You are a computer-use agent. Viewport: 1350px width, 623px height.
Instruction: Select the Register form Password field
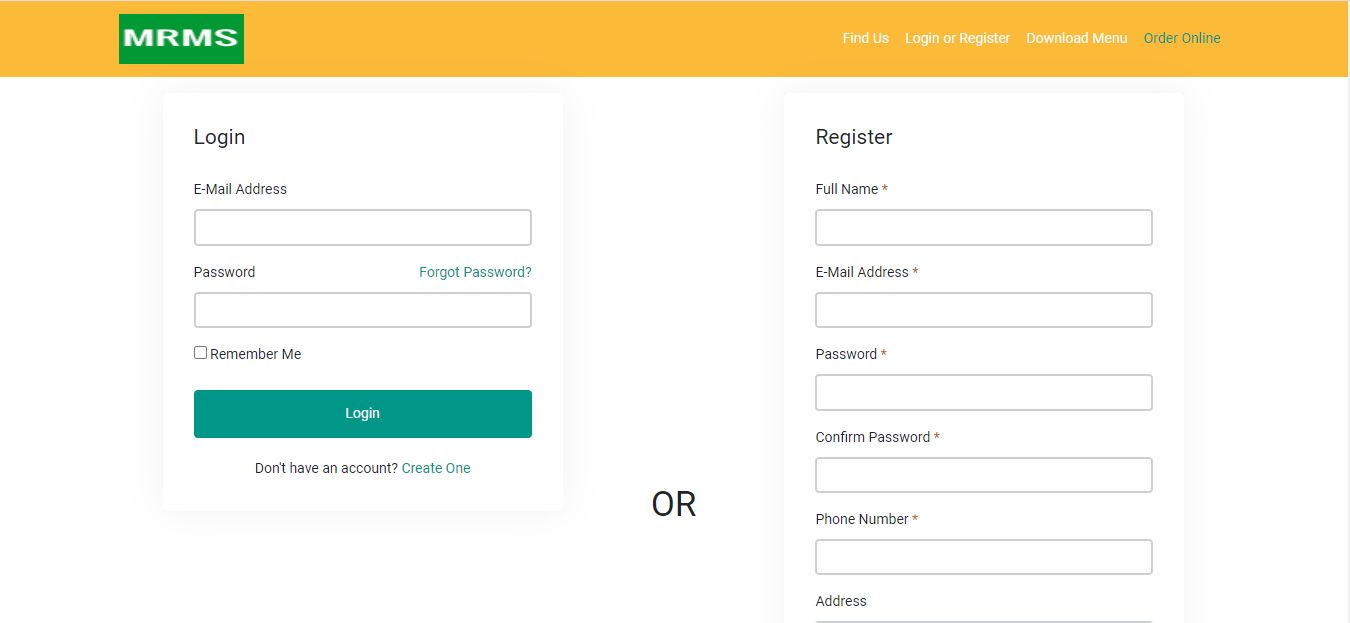click(983, 393)
